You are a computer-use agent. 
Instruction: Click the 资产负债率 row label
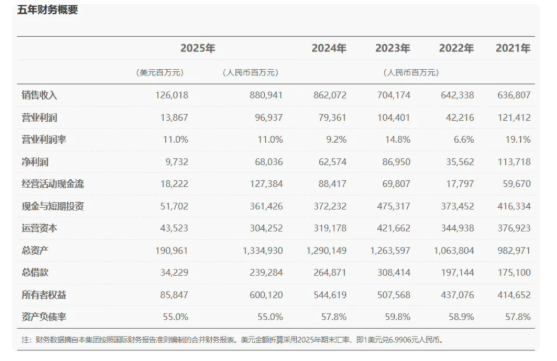pos(44,317)
